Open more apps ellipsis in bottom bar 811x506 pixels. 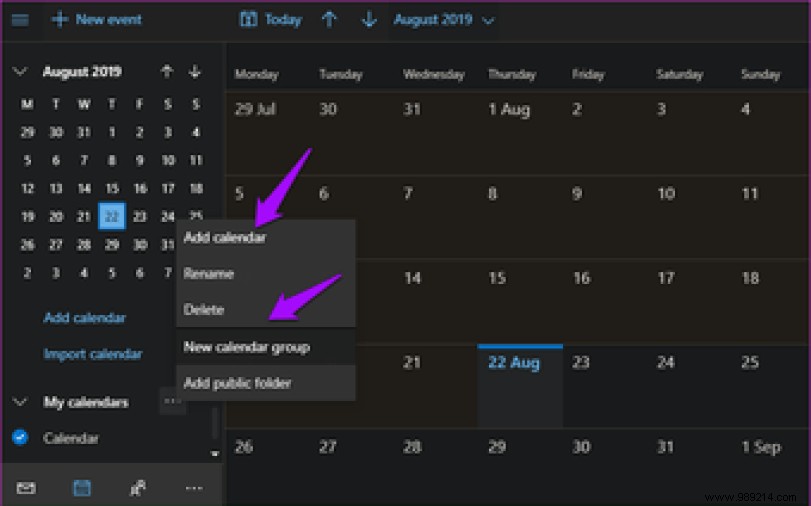(194, 487)
